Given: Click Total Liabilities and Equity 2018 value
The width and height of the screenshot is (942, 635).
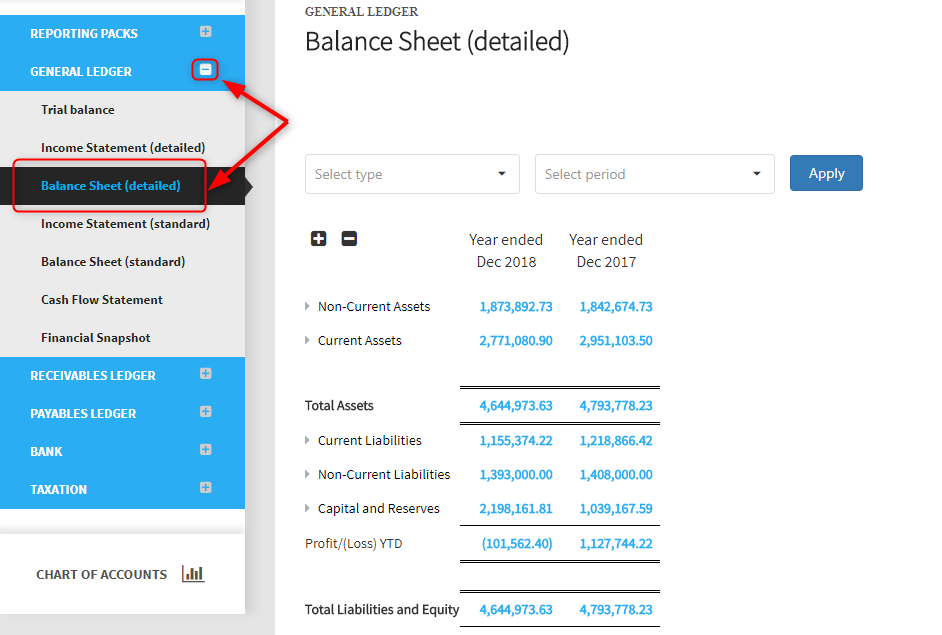Looking at the screenshot, I should 515,610.
